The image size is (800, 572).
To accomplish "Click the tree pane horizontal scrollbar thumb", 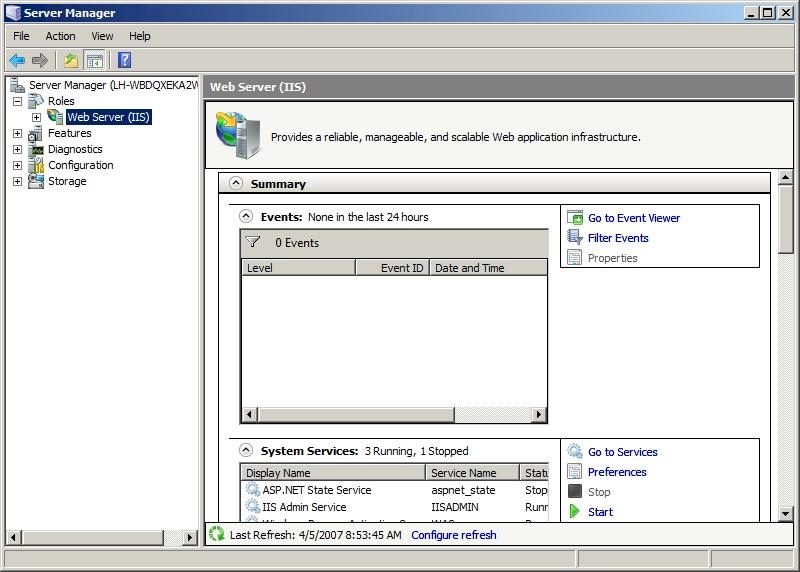I will coord(93,537).
